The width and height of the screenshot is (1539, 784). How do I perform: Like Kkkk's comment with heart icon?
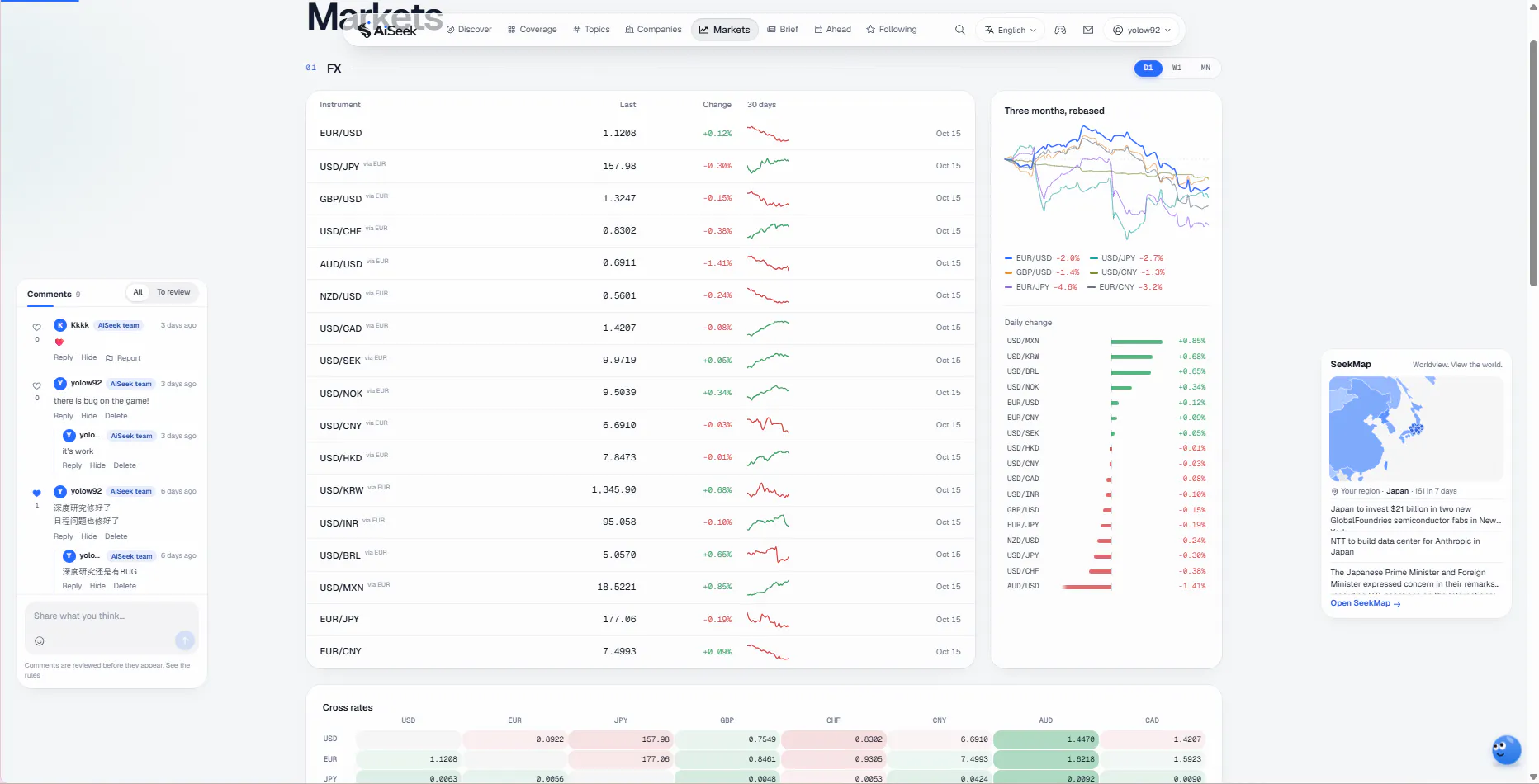[x=36, y=327]
